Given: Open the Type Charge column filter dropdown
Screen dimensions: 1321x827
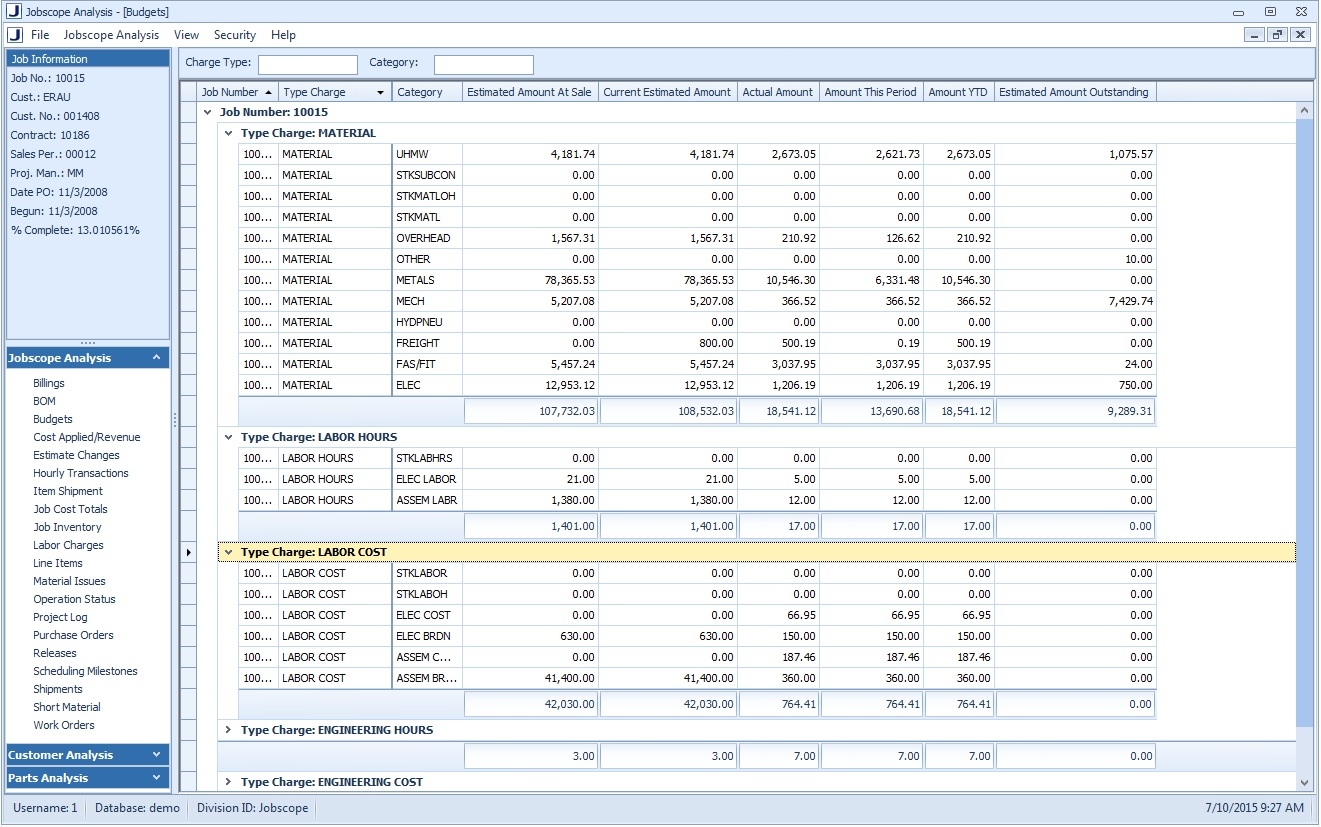Looking at the screenshot, I should click(380, 92).
